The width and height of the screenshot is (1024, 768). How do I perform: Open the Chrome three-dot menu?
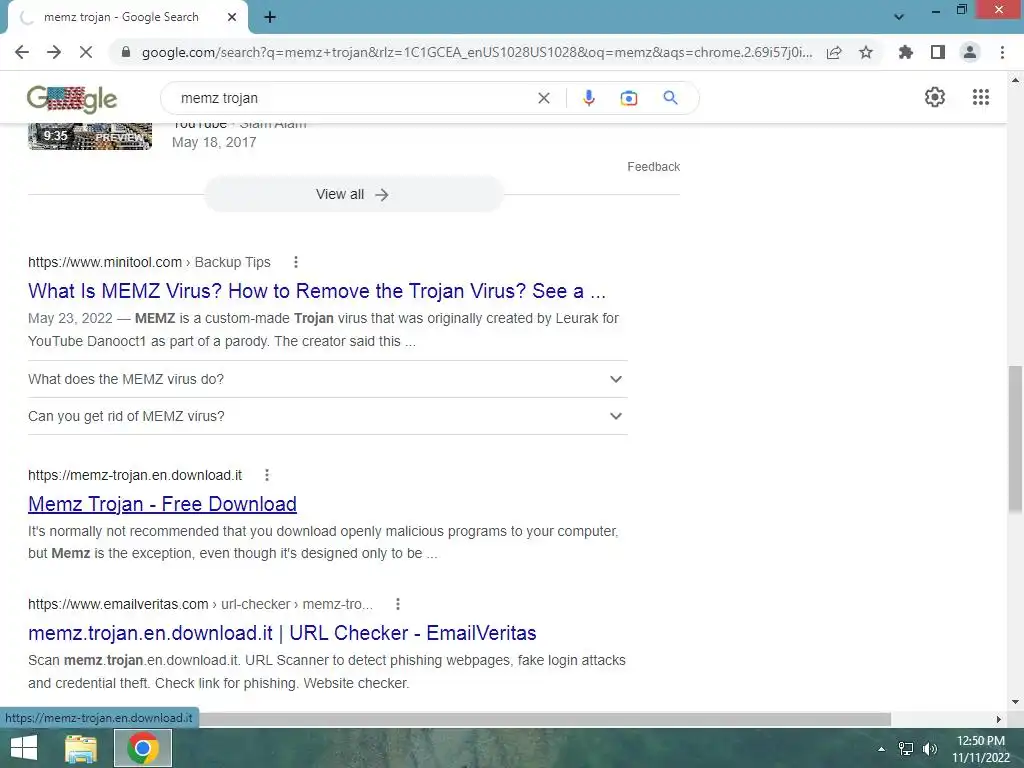1002,52
